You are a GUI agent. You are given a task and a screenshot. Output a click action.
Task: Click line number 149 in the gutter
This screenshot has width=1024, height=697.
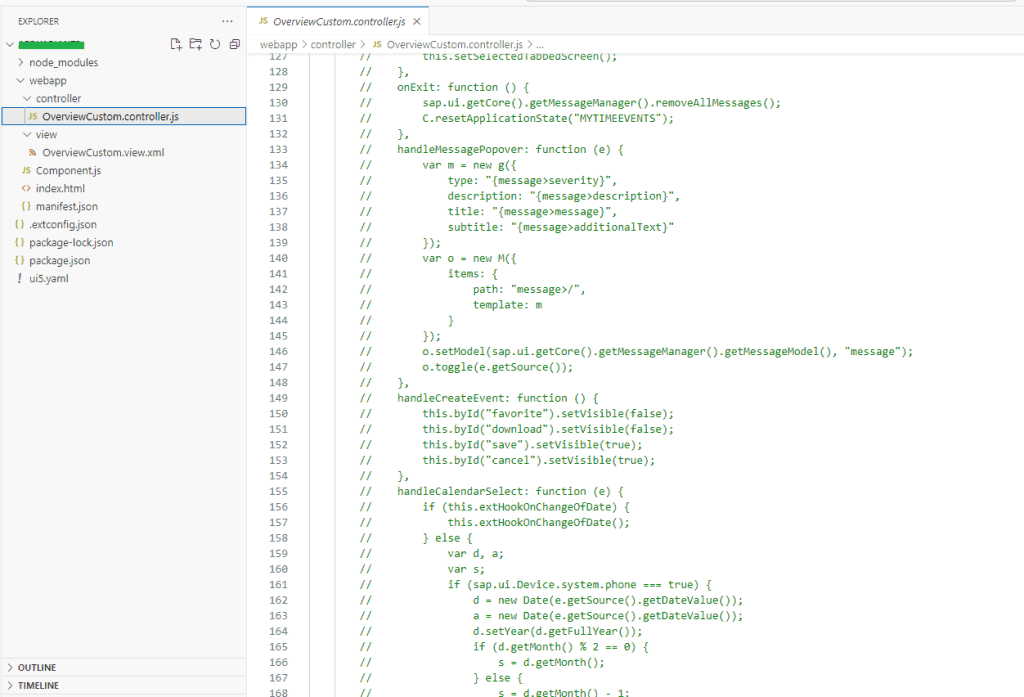[x=278, y=398]
